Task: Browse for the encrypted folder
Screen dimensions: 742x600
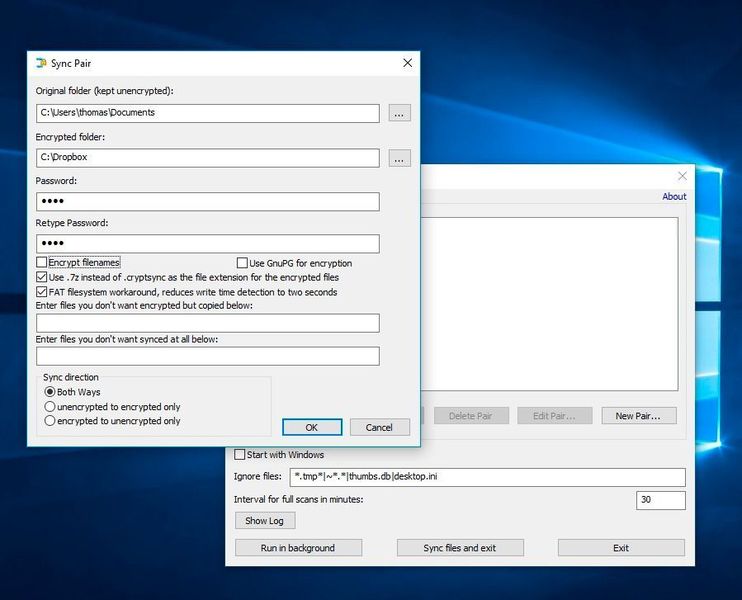Action: [x=399, y=158]
